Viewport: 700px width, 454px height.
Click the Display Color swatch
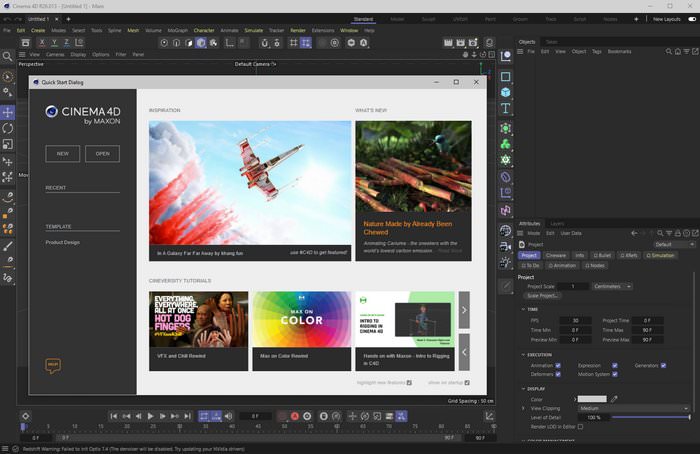pyautogui.click(x=591, y=399)
